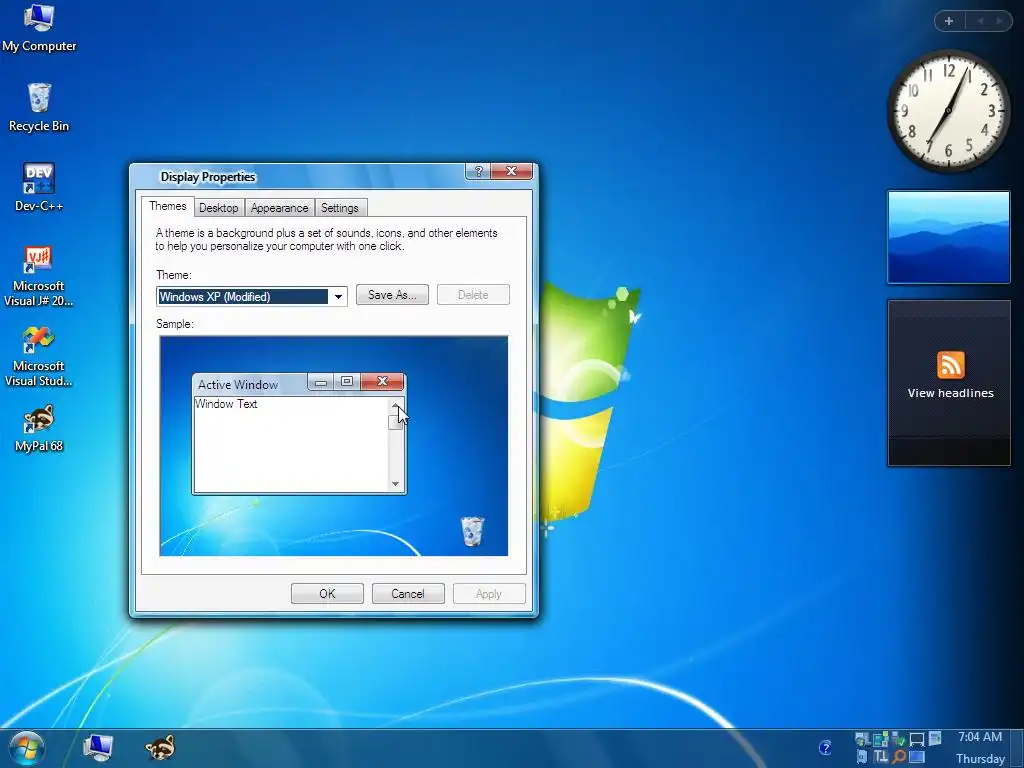Click the My Computer taskbar icon
The width and height of the screenshot is (1024, 768).
click(x=98, y=747)
